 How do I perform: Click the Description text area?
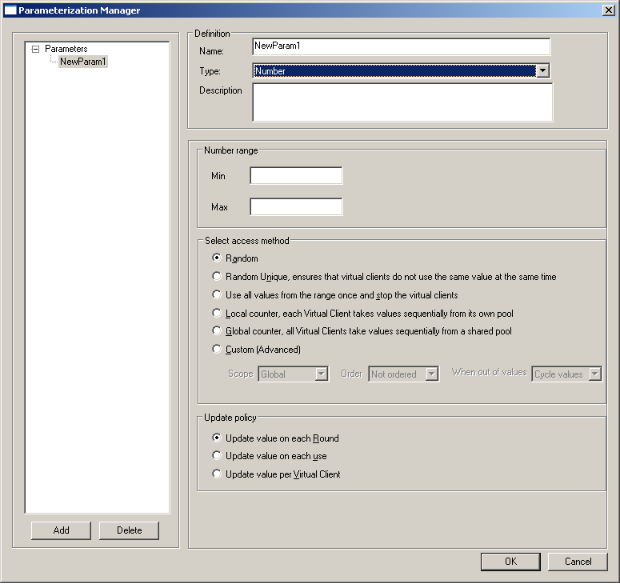point(403,102)
